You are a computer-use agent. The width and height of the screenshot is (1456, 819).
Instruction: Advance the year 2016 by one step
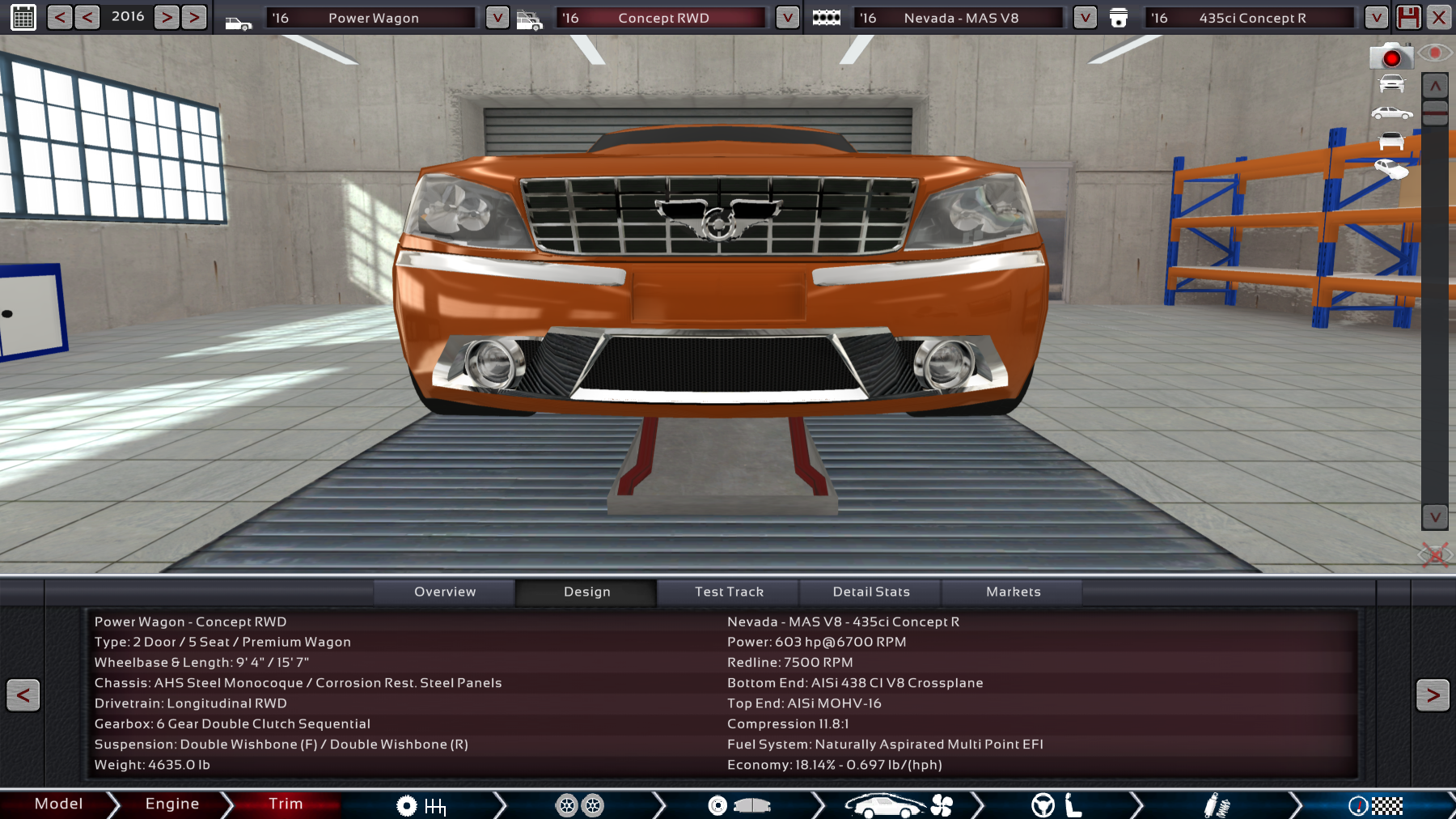coord(167,17)
